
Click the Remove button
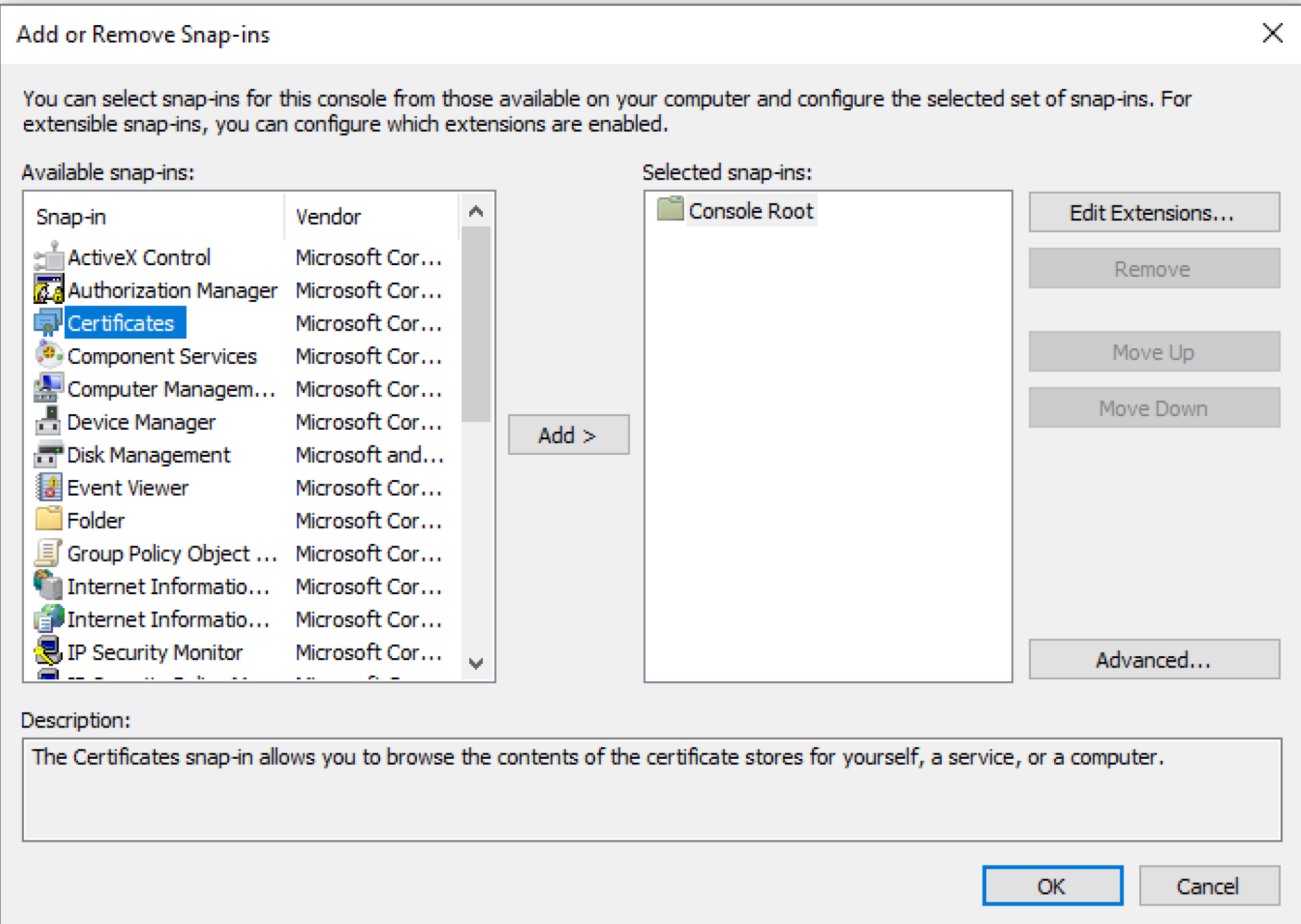pyautogui.click(x=1154, y=269)
